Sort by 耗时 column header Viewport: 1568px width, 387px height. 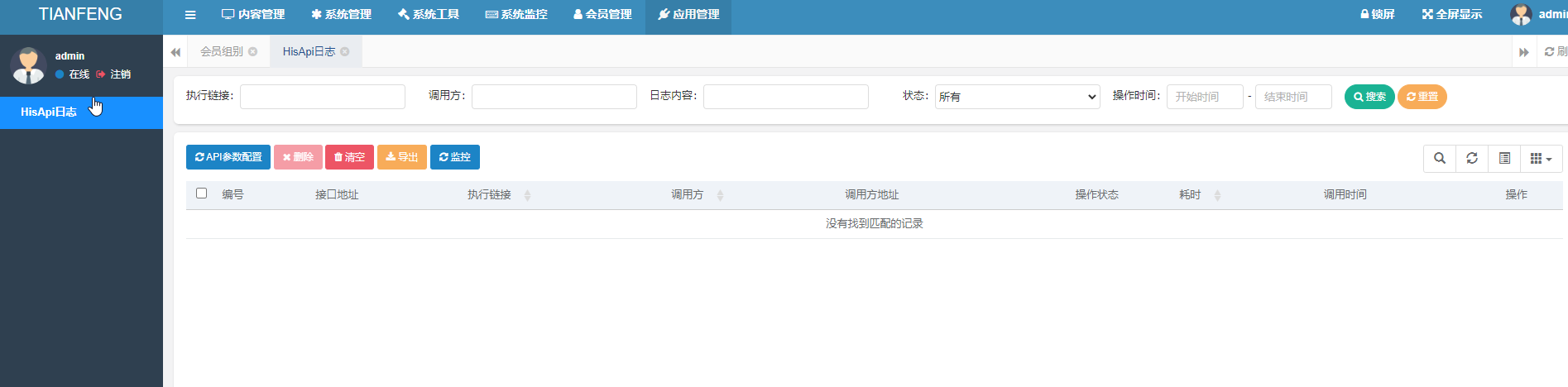click(x=1190, y=195)
